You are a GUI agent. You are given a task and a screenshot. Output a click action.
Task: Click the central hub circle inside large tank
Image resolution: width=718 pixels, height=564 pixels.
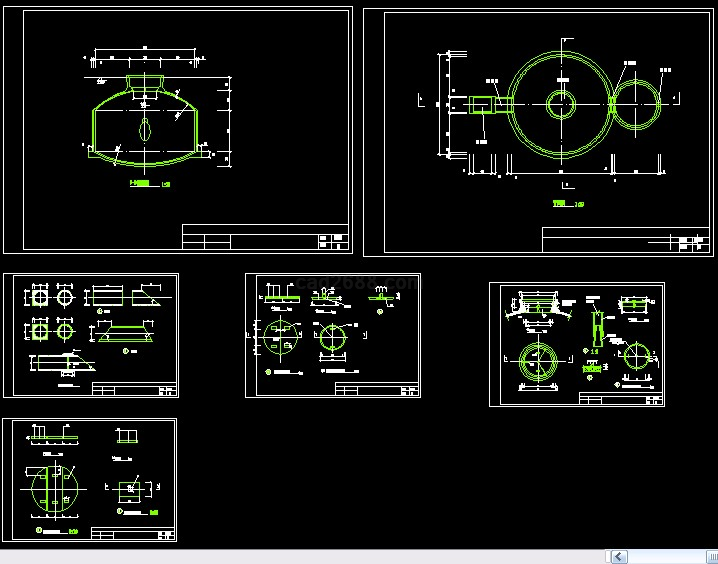tap(559, 103)
